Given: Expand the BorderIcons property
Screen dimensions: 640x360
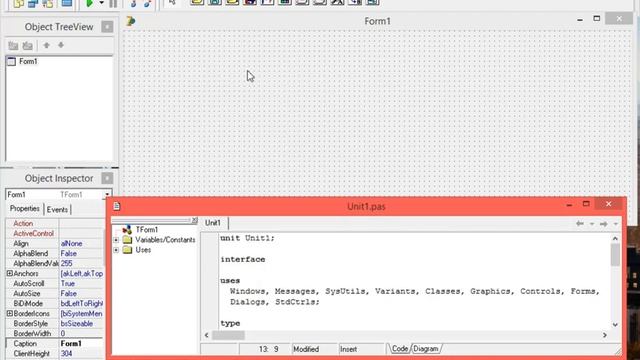Looking at the screenshot, I should (x=9, y=313).
